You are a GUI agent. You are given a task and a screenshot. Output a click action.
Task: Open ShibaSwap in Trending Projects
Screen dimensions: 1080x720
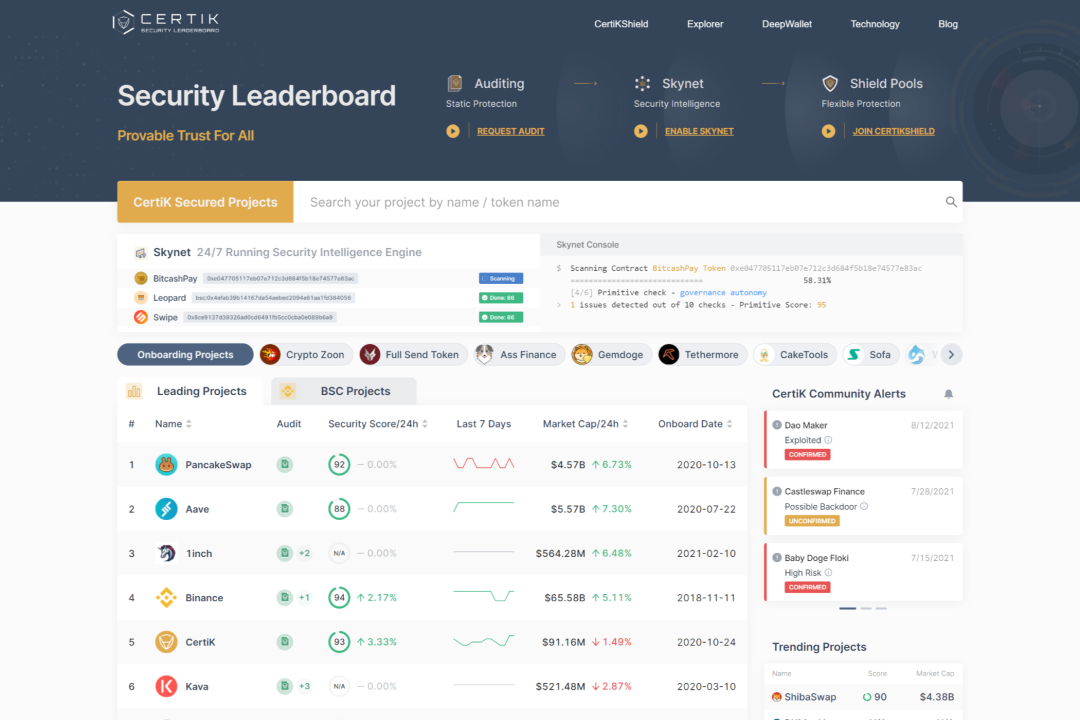point(863,697)
